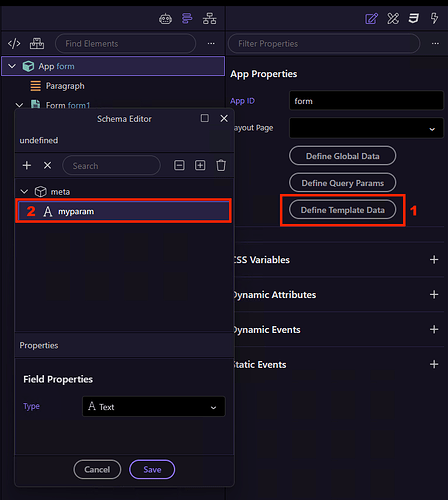Image resolution: width=448 pixels, height=500 pixels.
Task: Open the robot assistant icon
Action: (165, 19)
